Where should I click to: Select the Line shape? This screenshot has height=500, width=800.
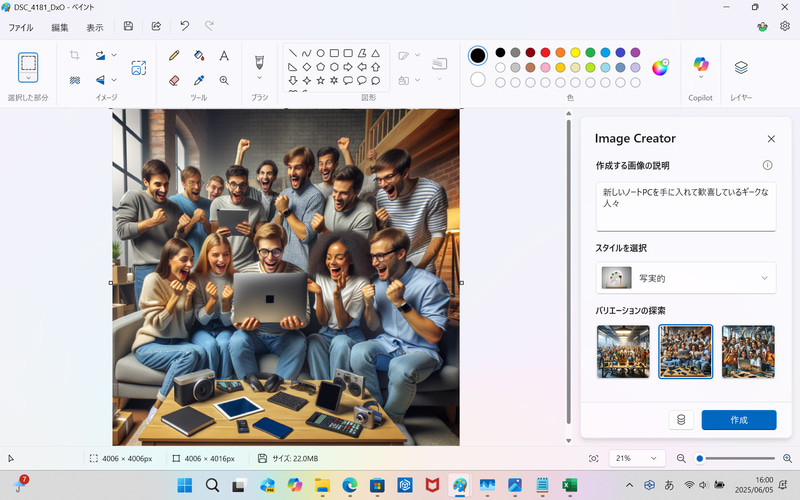(293, 53)
